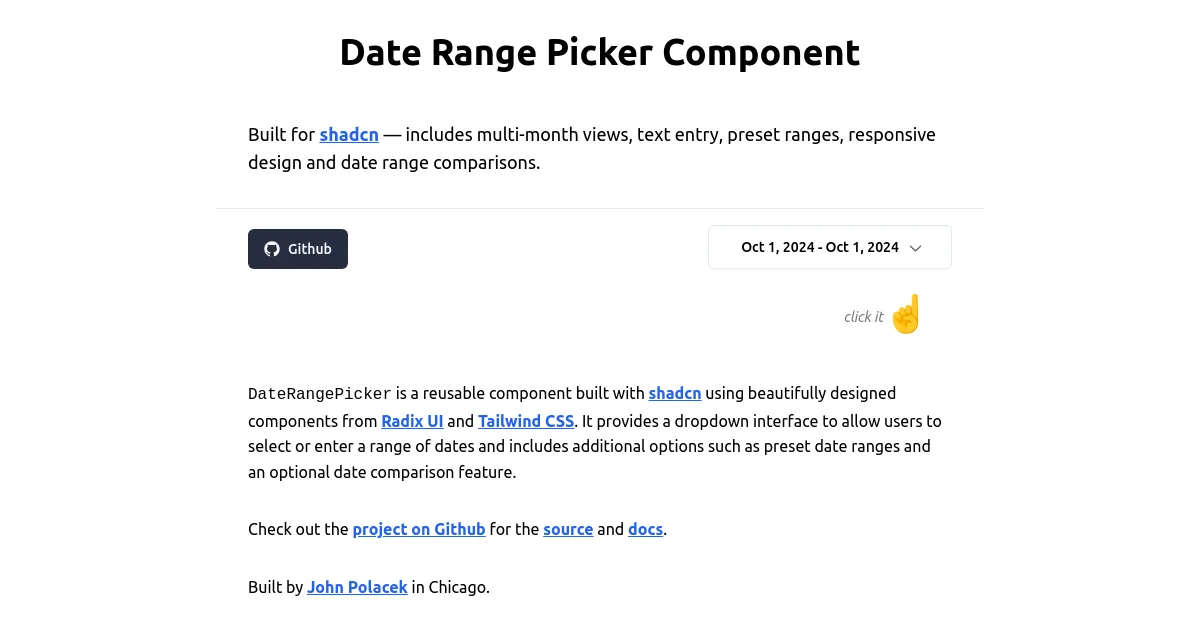Click the 'source' link

(568, 529)
